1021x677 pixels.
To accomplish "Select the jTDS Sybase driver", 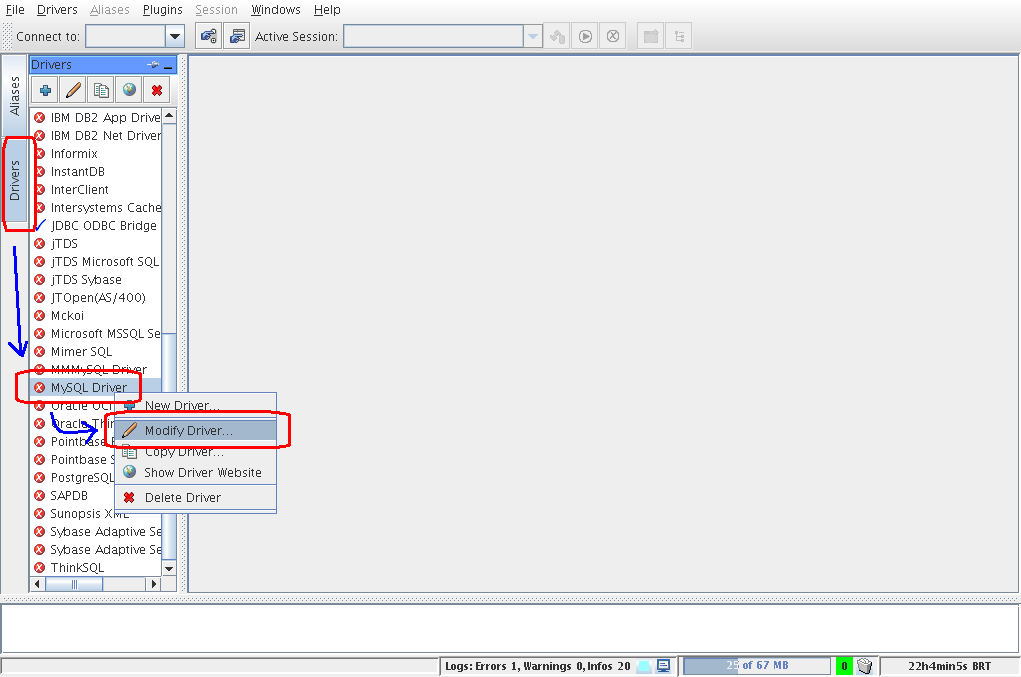I will [96, 280].
